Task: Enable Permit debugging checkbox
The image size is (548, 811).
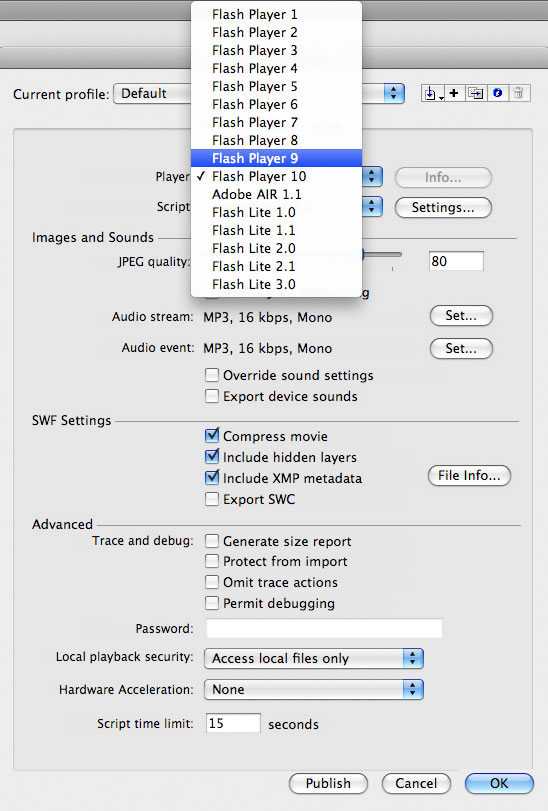Action: 212,603
